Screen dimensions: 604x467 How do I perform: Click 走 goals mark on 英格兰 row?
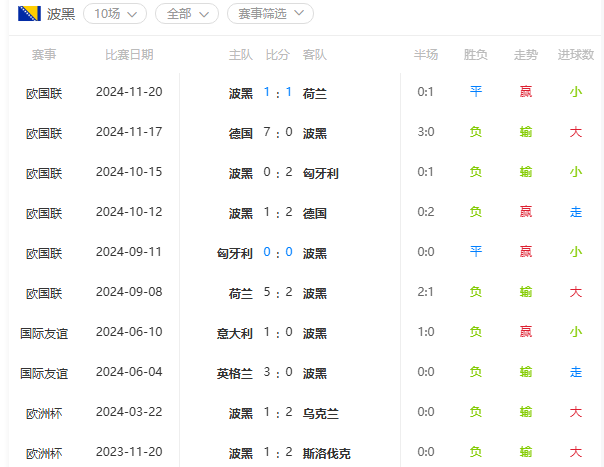click(575, 372)
